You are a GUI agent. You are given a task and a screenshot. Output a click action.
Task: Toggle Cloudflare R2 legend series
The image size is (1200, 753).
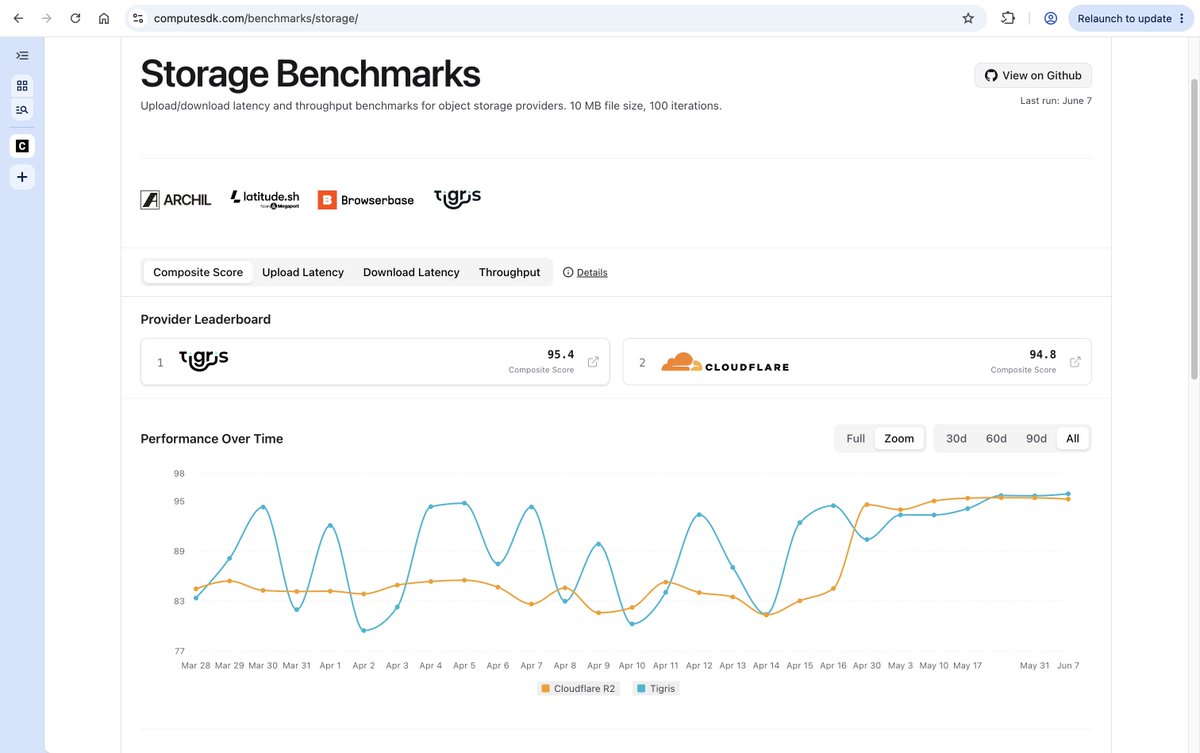click(578, 688)
